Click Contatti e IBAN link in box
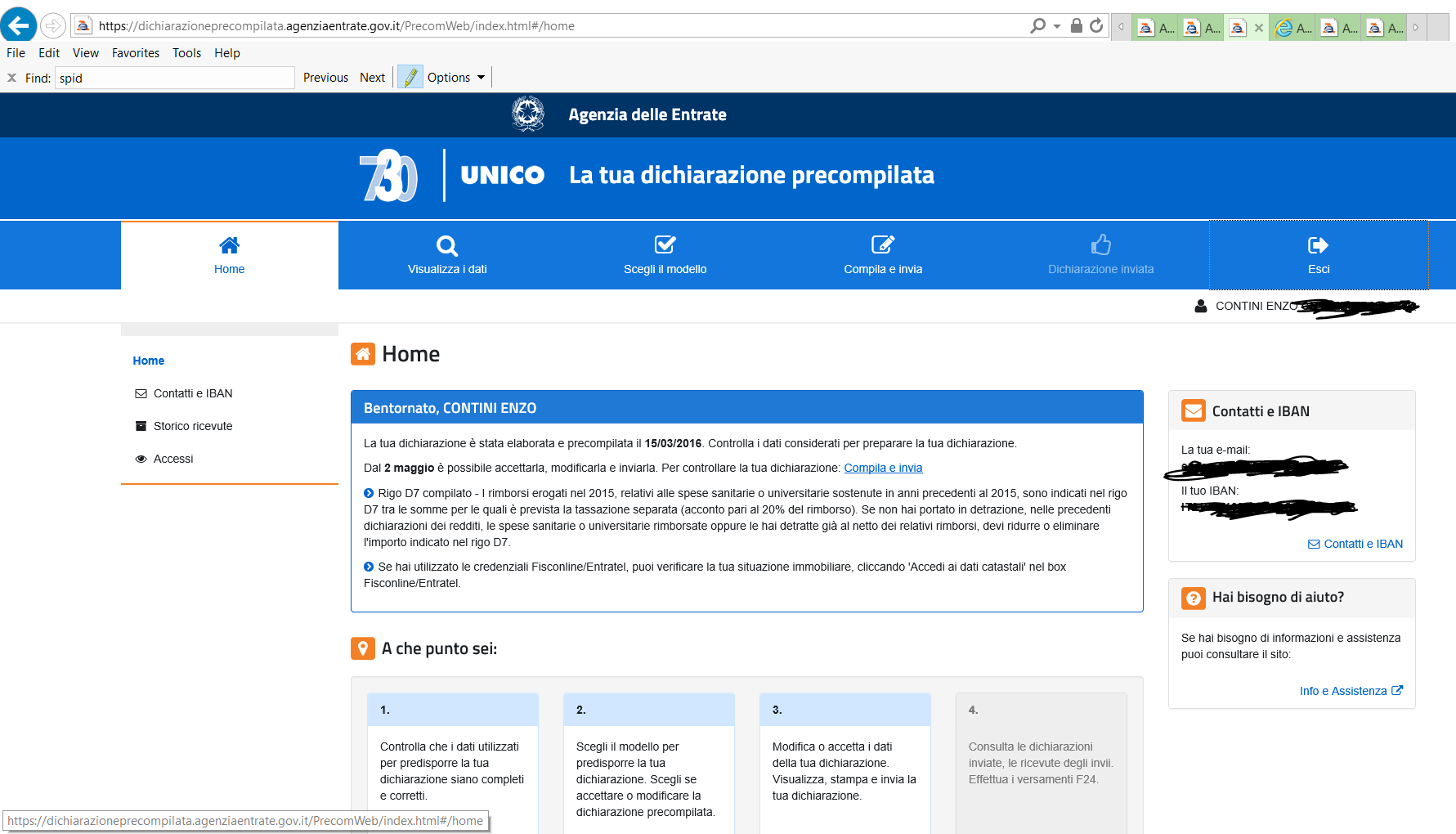Image resolution: width=1456 pixels, height=834 pixels. [1363, 544]
